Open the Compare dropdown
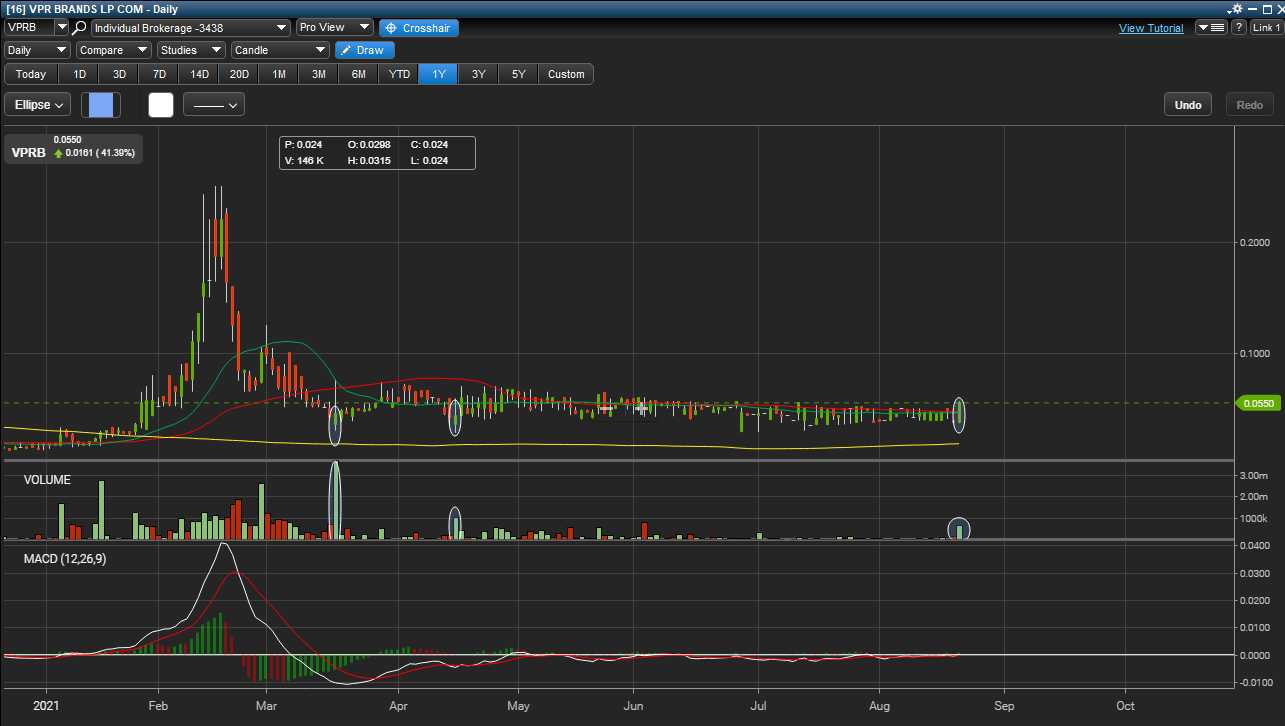This screenshot has height=726, width=1285. (x=114, y=50)
